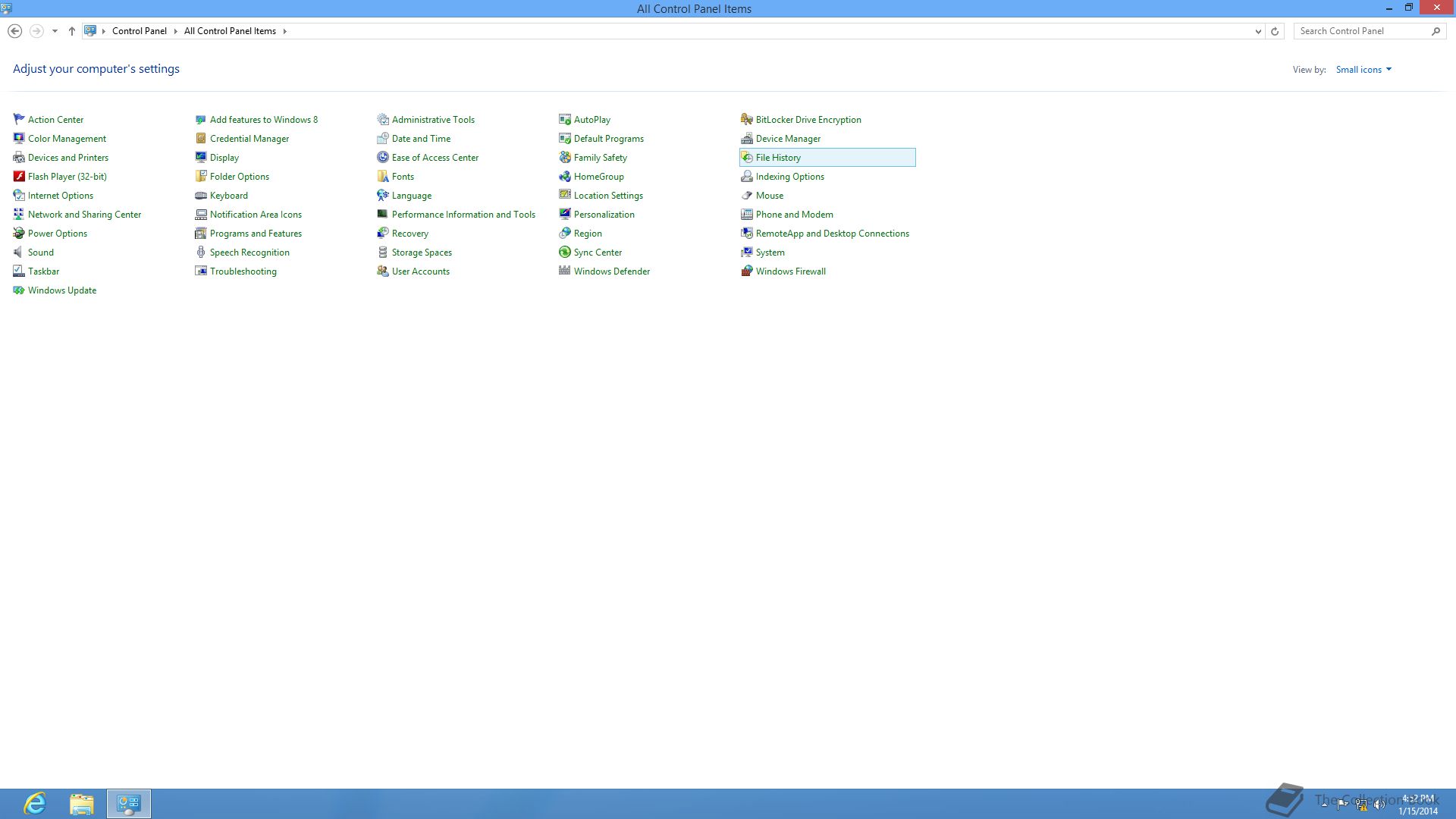The height and width of the screenshot is (819, 1456).
Task: Click the Windows Defender icon
Action: (x=565, y=271)
